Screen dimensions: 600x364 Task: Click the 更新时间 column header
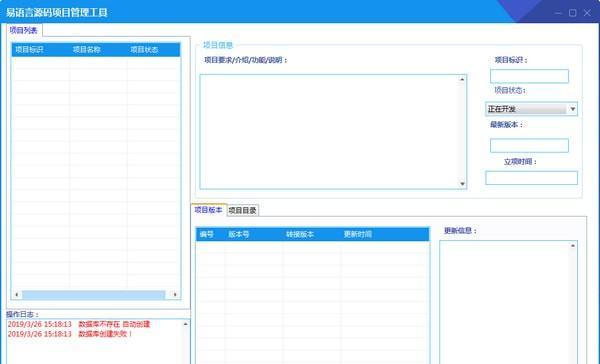coord(385,234)
